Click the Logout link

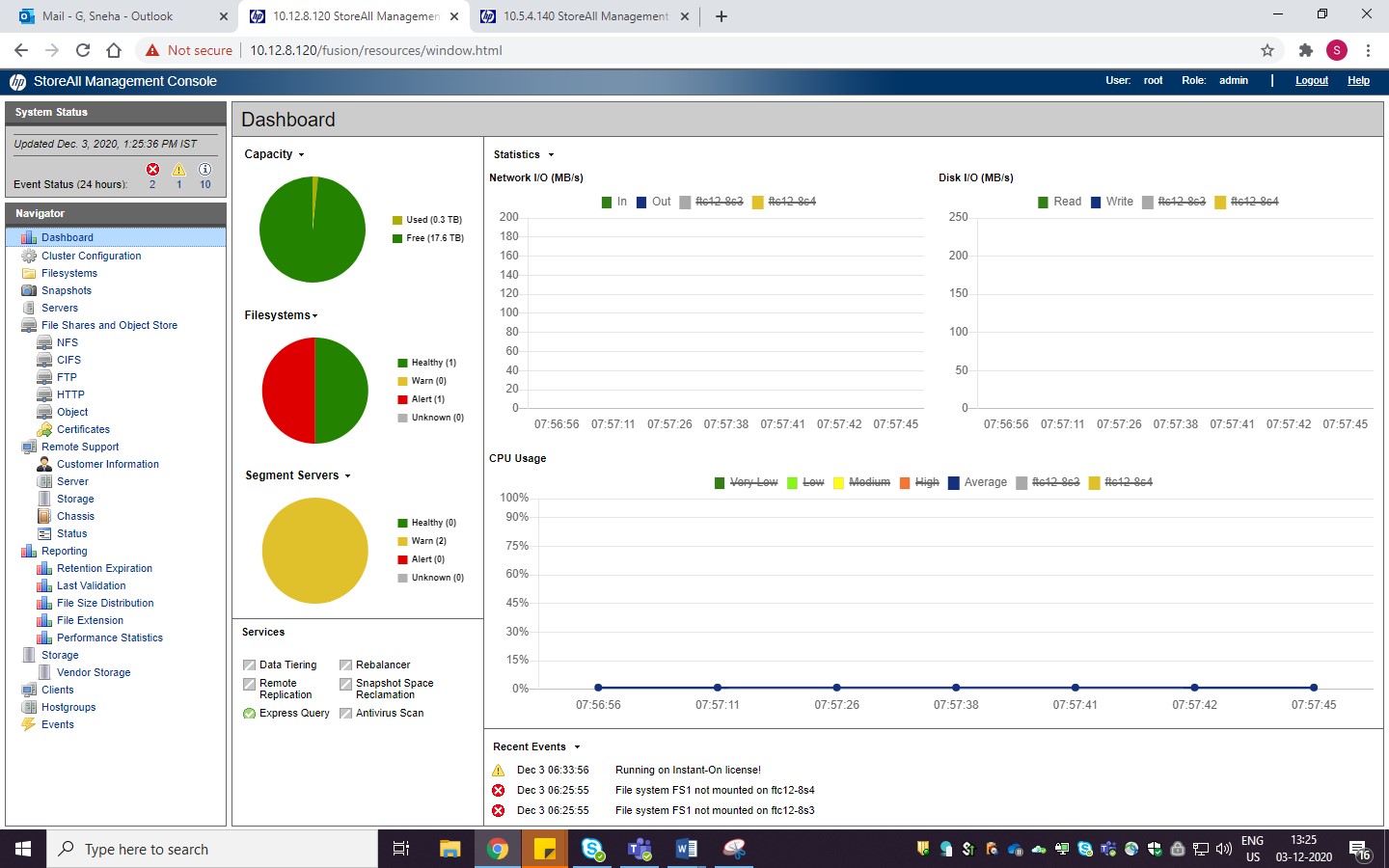1311,81
